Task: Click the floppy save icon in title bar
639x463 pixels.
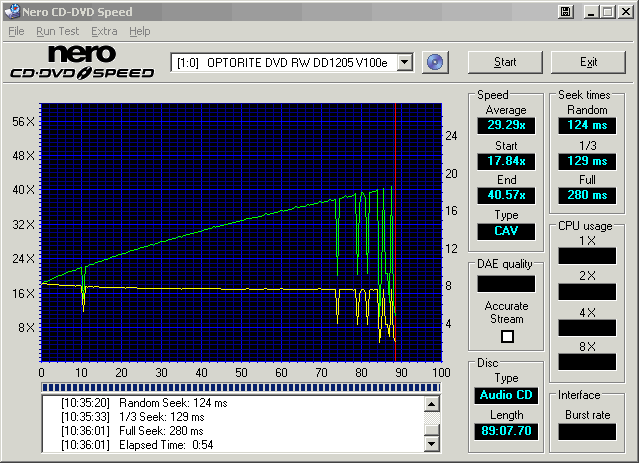Action: (x=566, y=12)
